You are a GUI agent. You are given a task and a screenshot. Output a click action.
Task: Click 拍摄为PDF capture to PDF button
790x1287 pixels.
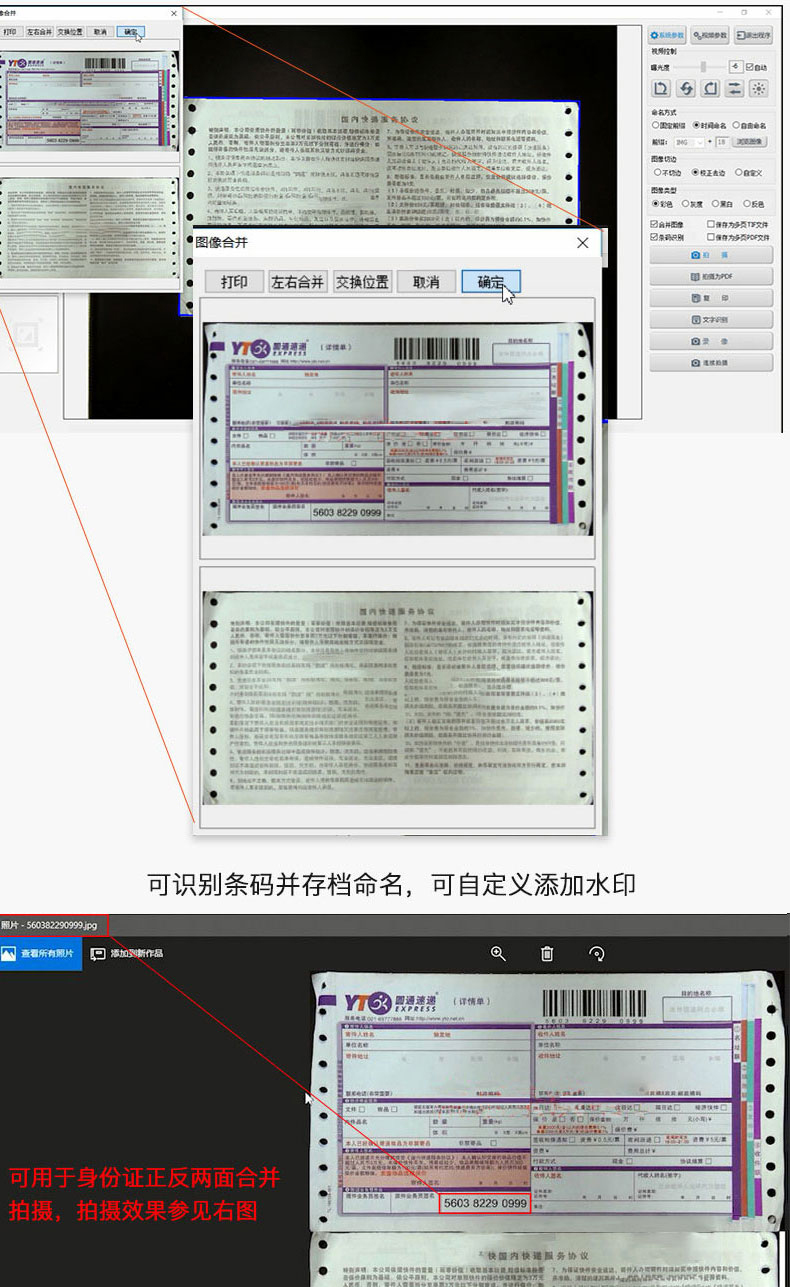711,277
